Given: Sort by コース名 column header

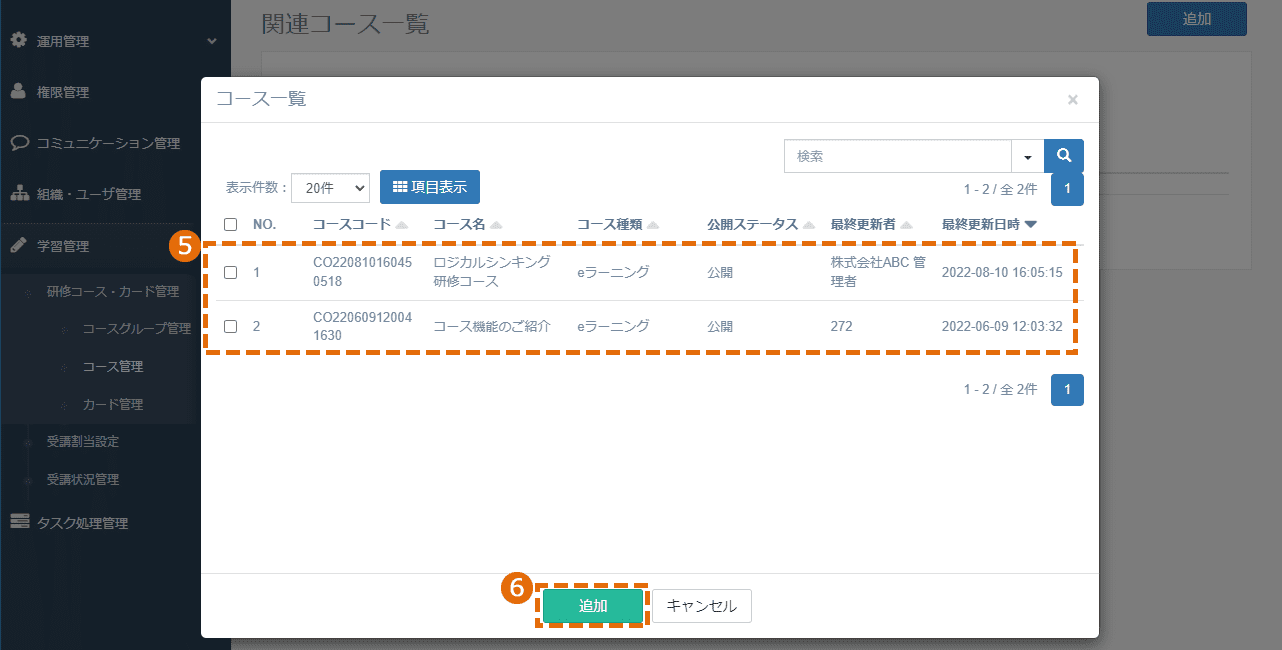Looking at the screenshot, I should (467, 225).
